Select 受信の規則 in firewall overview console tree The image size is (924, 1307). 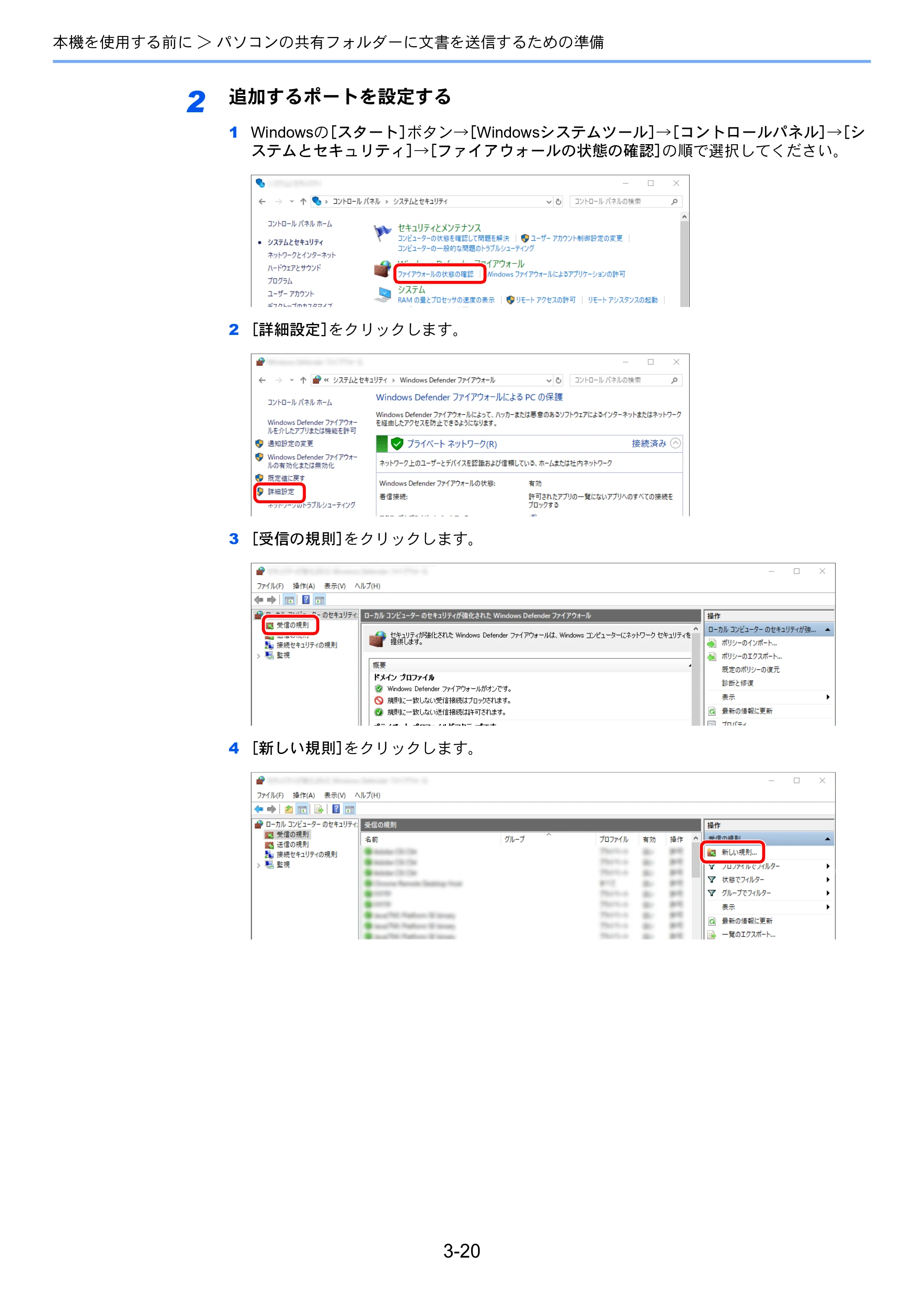coord(292,625)
